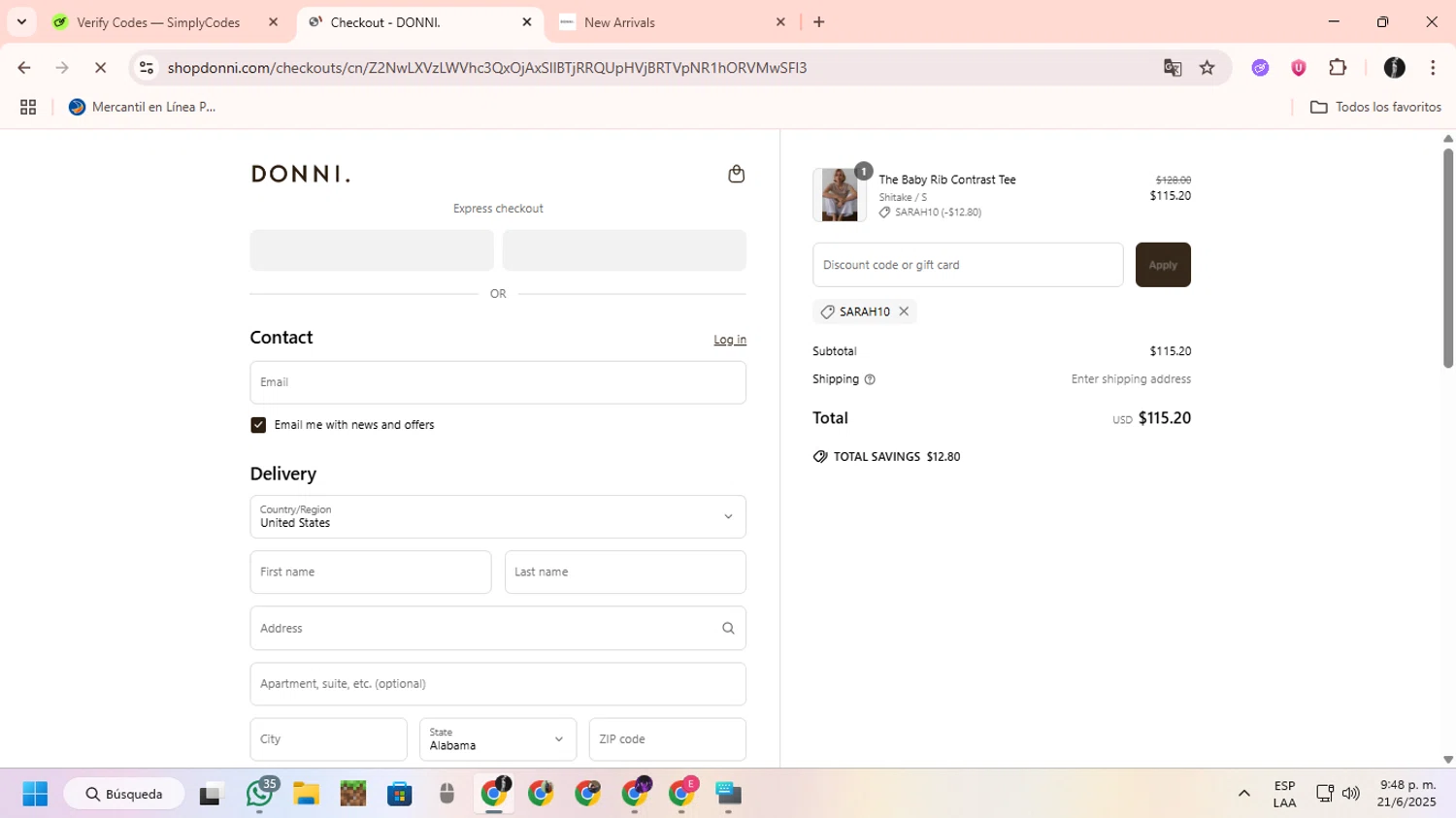Focus the Address field
The image size is (1456, 818).
498,629
